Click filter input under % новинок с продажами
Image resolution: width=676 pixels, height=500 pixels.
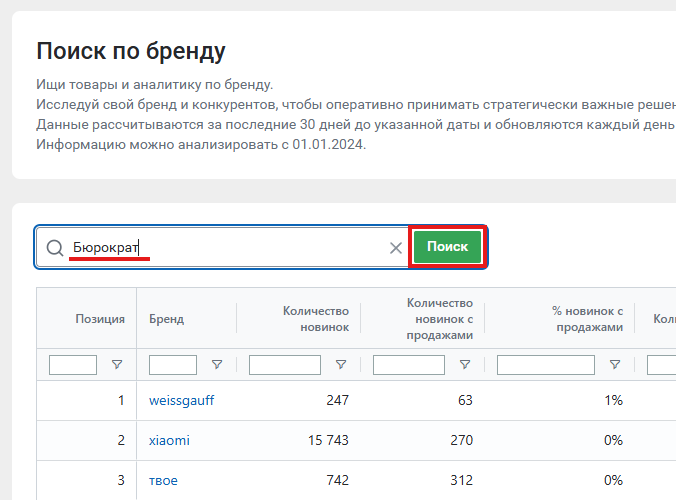[546, 365]
